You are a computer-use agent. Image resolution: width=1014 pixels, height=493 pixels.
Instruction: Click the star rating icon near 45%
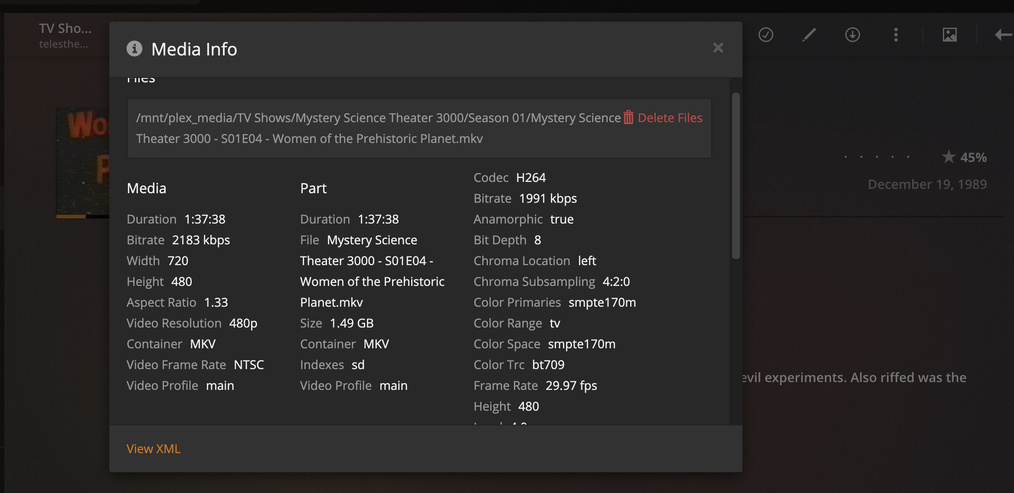point(949,157)
